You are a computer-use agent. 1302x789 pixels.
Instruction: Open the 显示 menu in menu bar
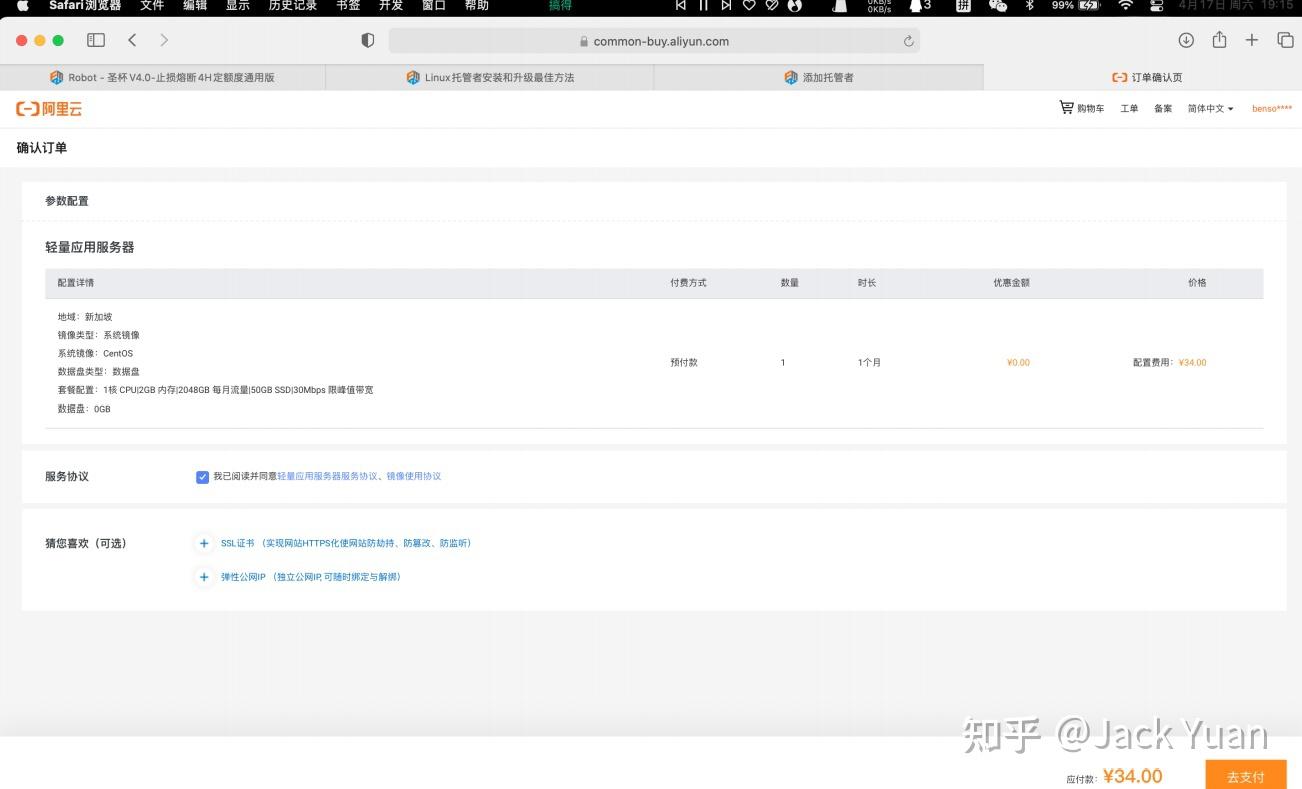tap(238, 5)
